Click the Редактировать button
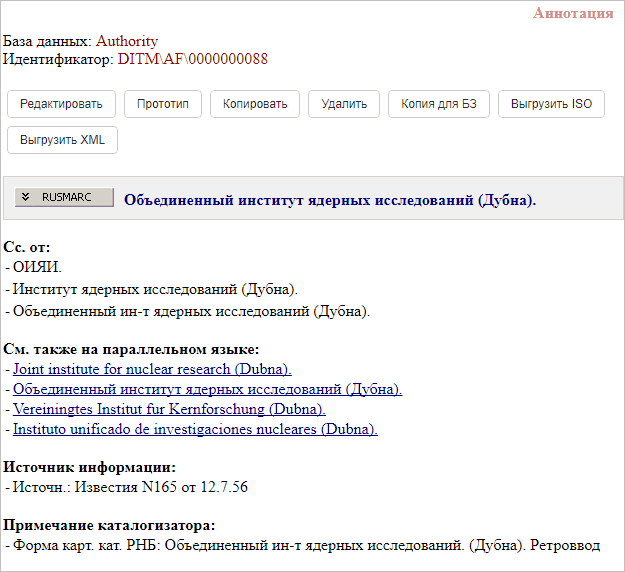Image resolution: width=625 pixels, height=572 pixels. (x=61, y=104)
